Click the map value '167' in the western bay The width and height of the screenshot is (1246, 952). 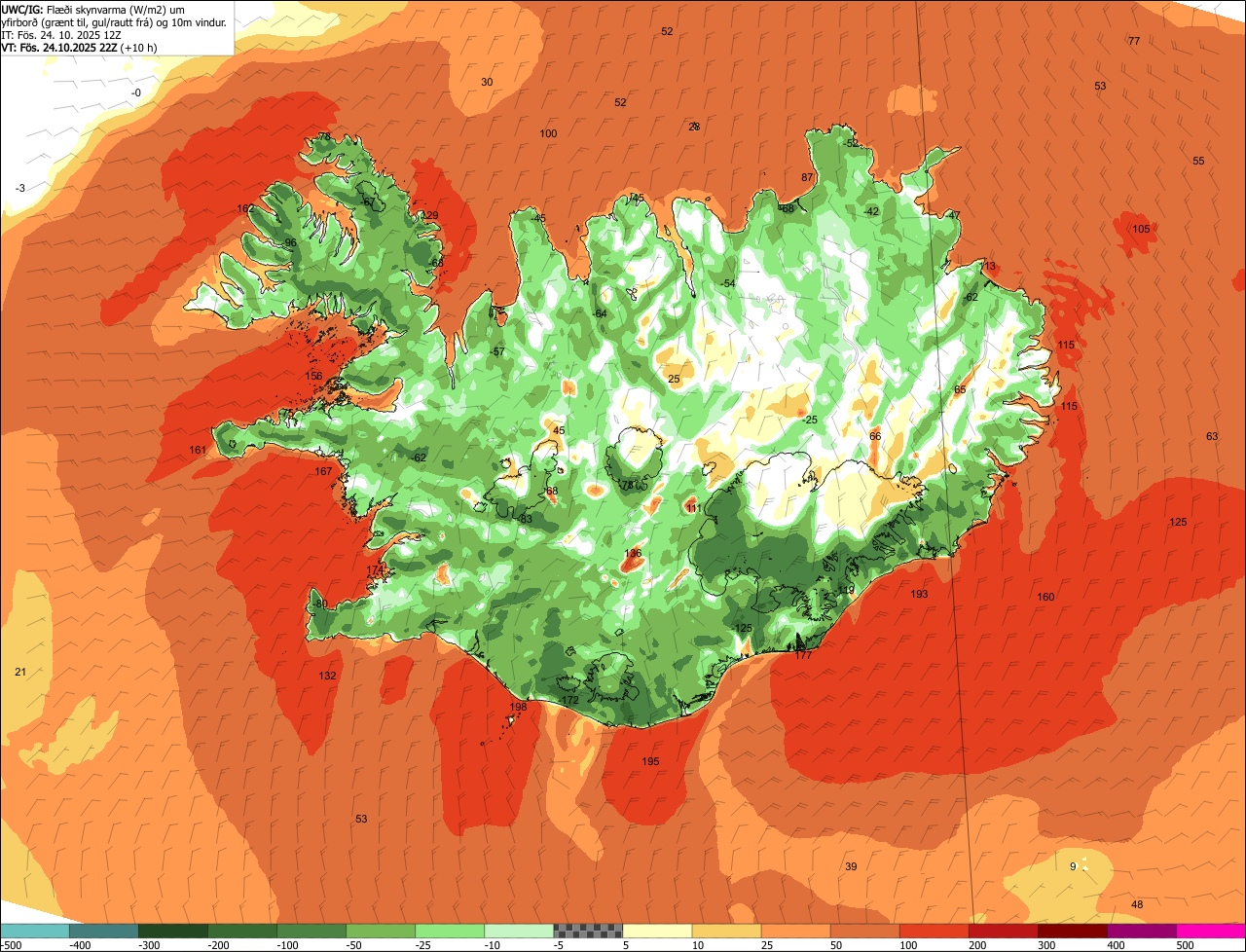point(323,471)
